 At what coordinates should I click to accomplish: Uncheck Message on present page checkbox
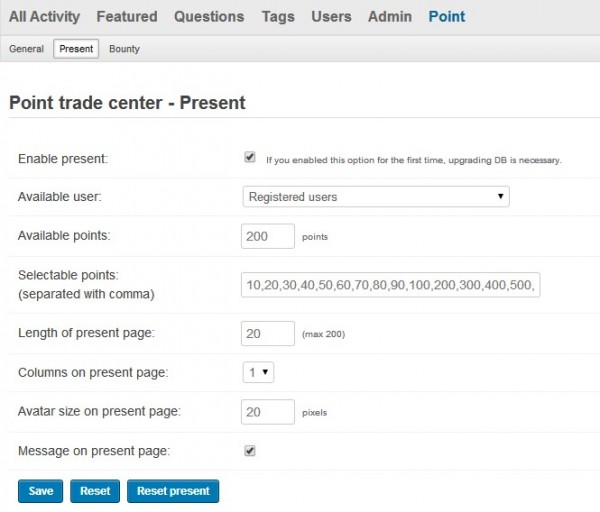(x=250, y=451)
